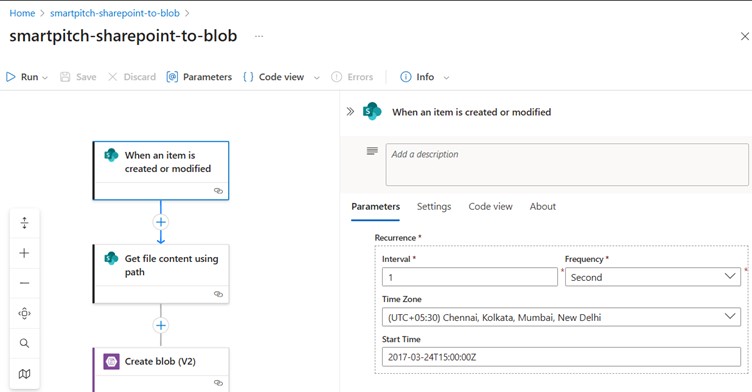
Task: Open the Frequency dropdown showing Second
Action: click(653, 277)
